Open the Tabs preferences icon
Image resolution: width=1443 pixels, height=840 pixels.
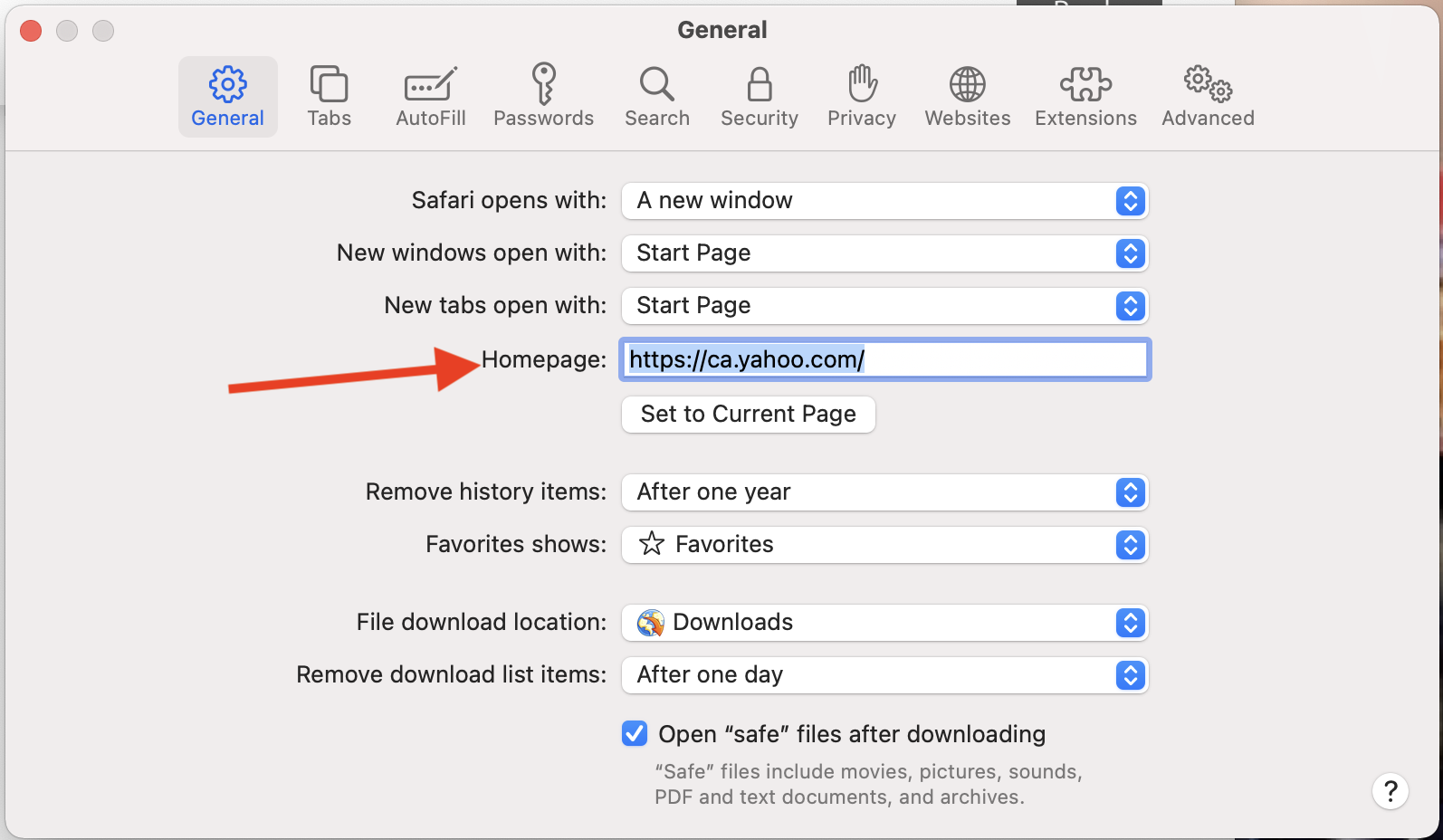click(x=329, y=84)
